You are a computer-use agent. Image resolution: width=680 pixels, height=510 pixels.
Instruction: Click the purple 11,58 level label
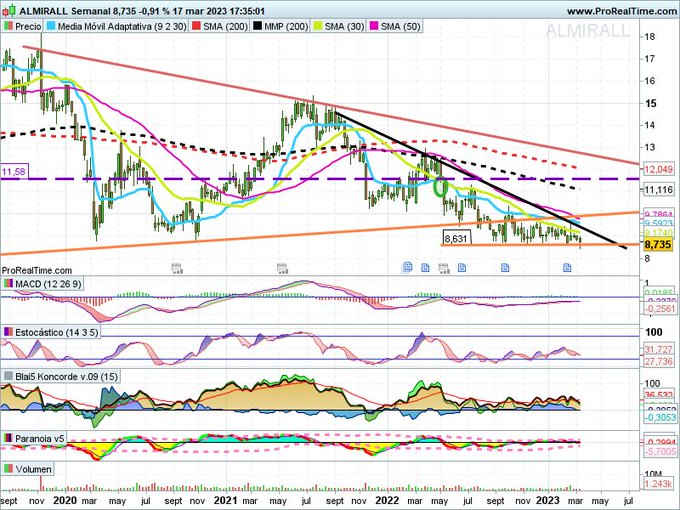coord(13,172)
